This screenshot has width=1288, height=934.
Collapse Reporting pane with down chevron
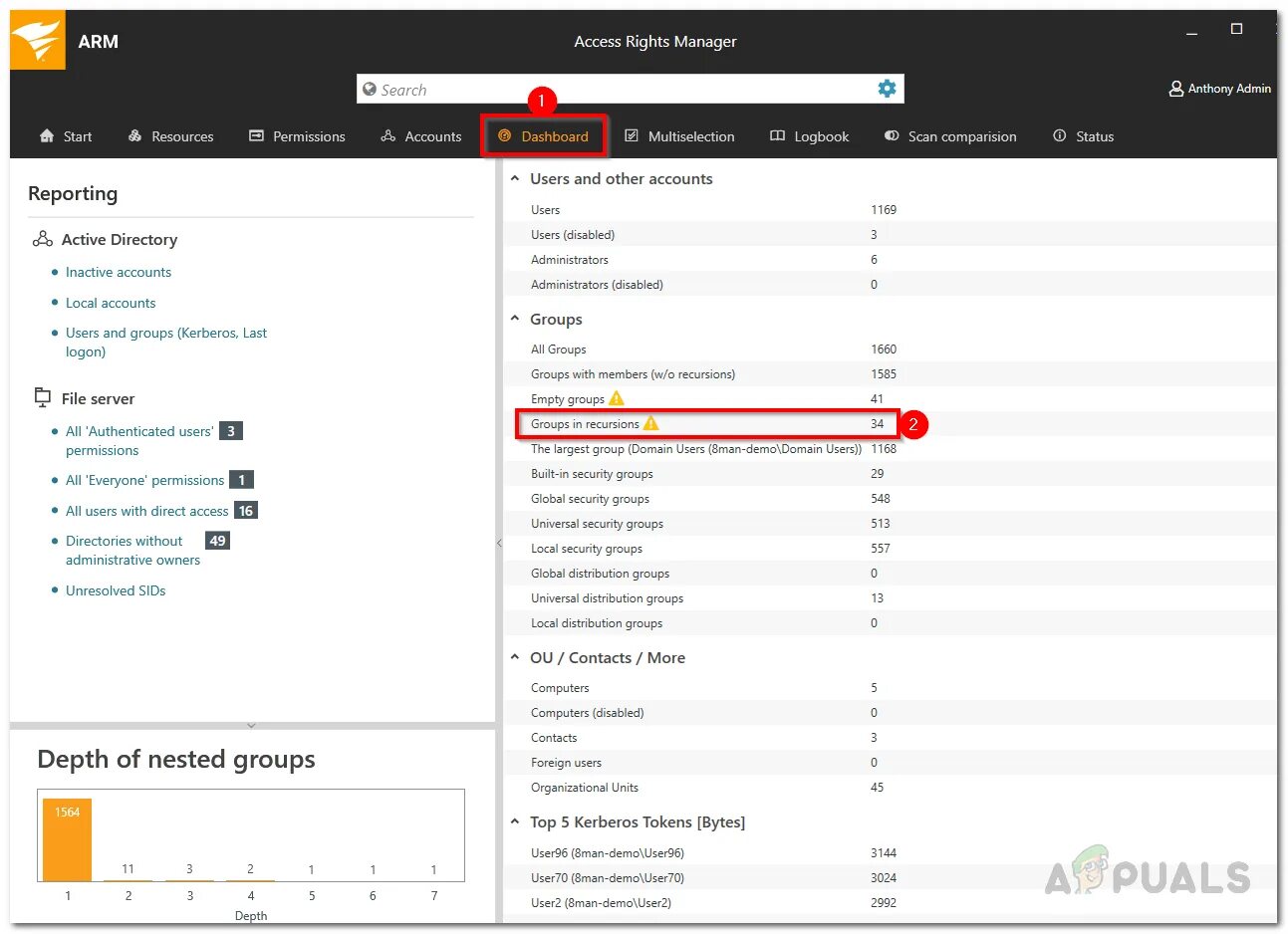pos(251,725)
